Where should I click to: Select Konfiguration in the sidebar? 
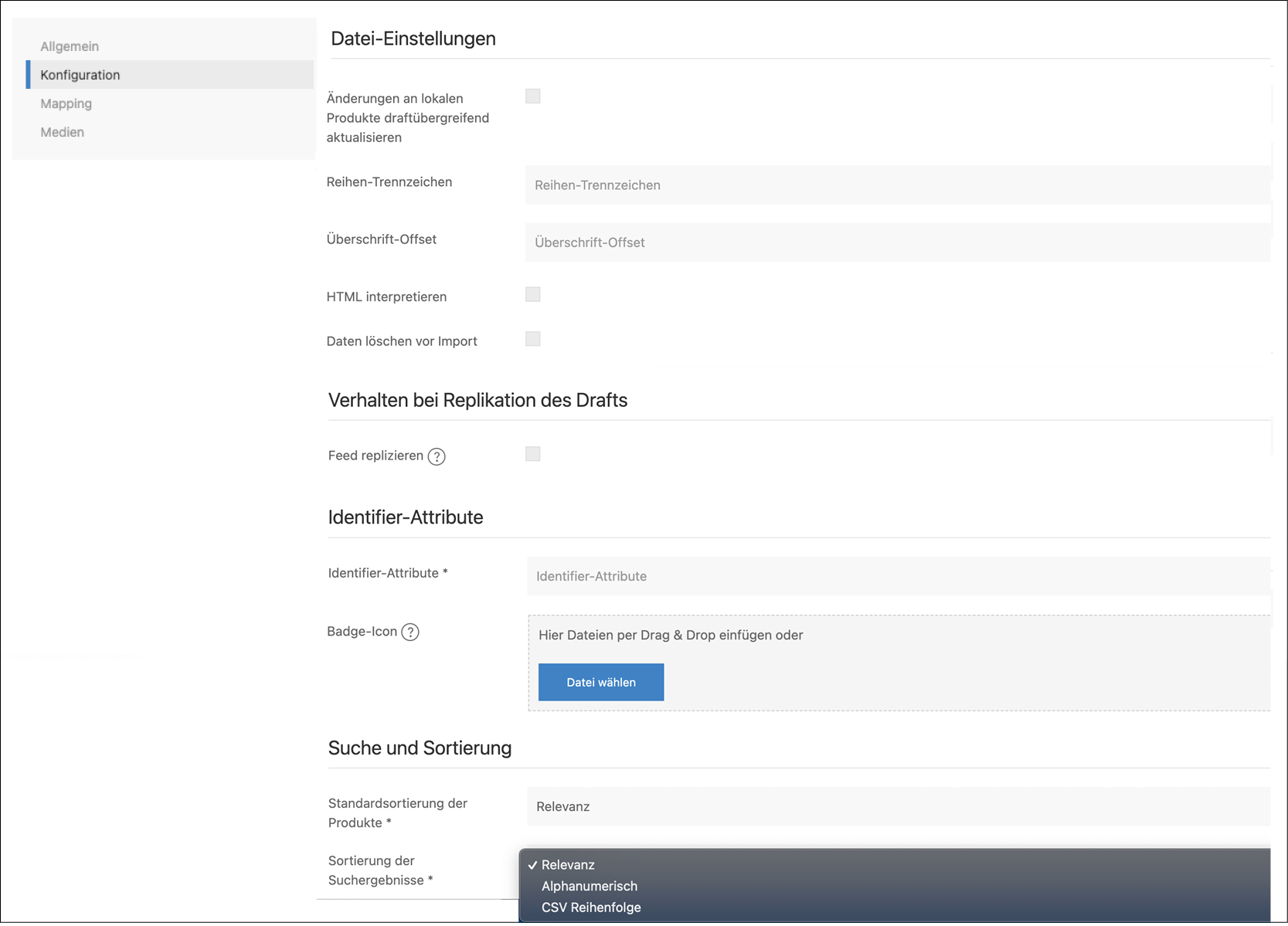pyautogui.click(x=80, y=75)
